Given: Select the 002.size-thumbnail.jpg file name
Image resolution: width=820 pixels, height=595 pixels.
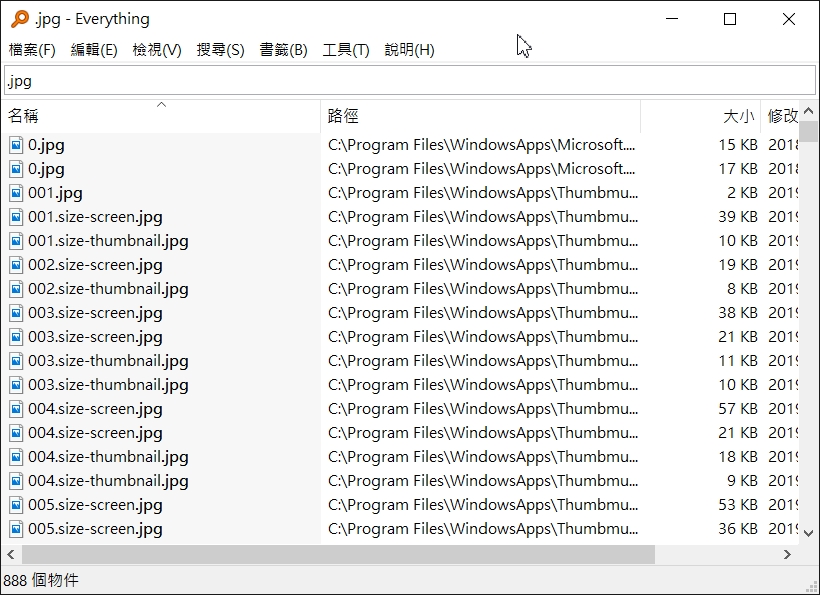Looking at the screenshot, I should pyautogui.click(x=108, y=289).
